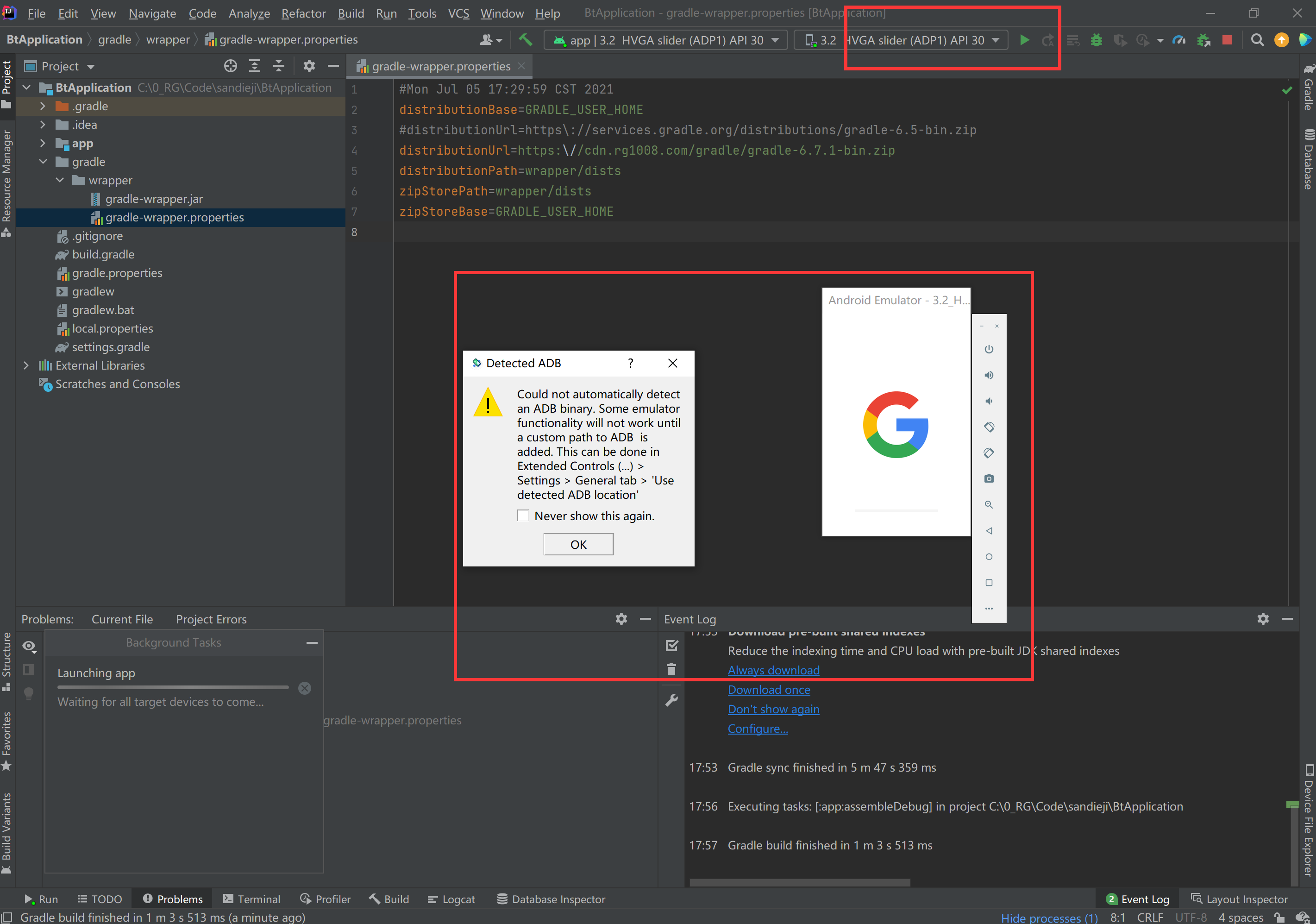Open the Logcat tool window tab
The width and height of the screenshot is (1316, 924).
point(451,899)
